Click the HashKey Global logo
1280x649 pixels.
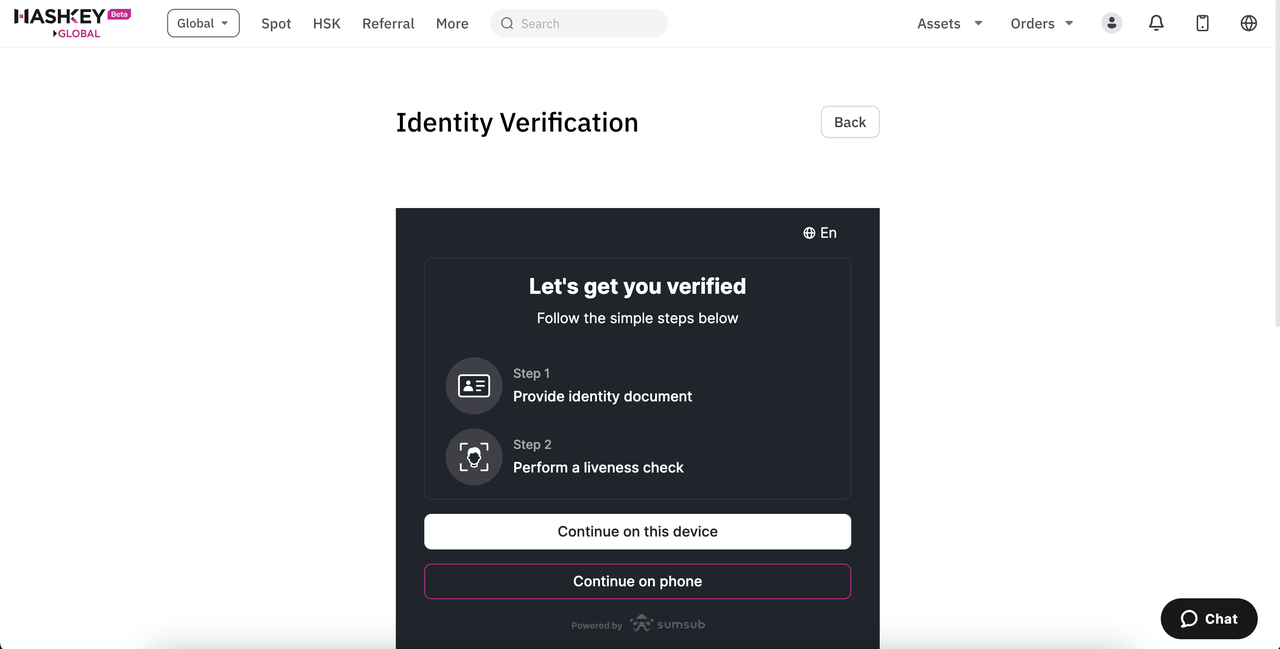72,23
